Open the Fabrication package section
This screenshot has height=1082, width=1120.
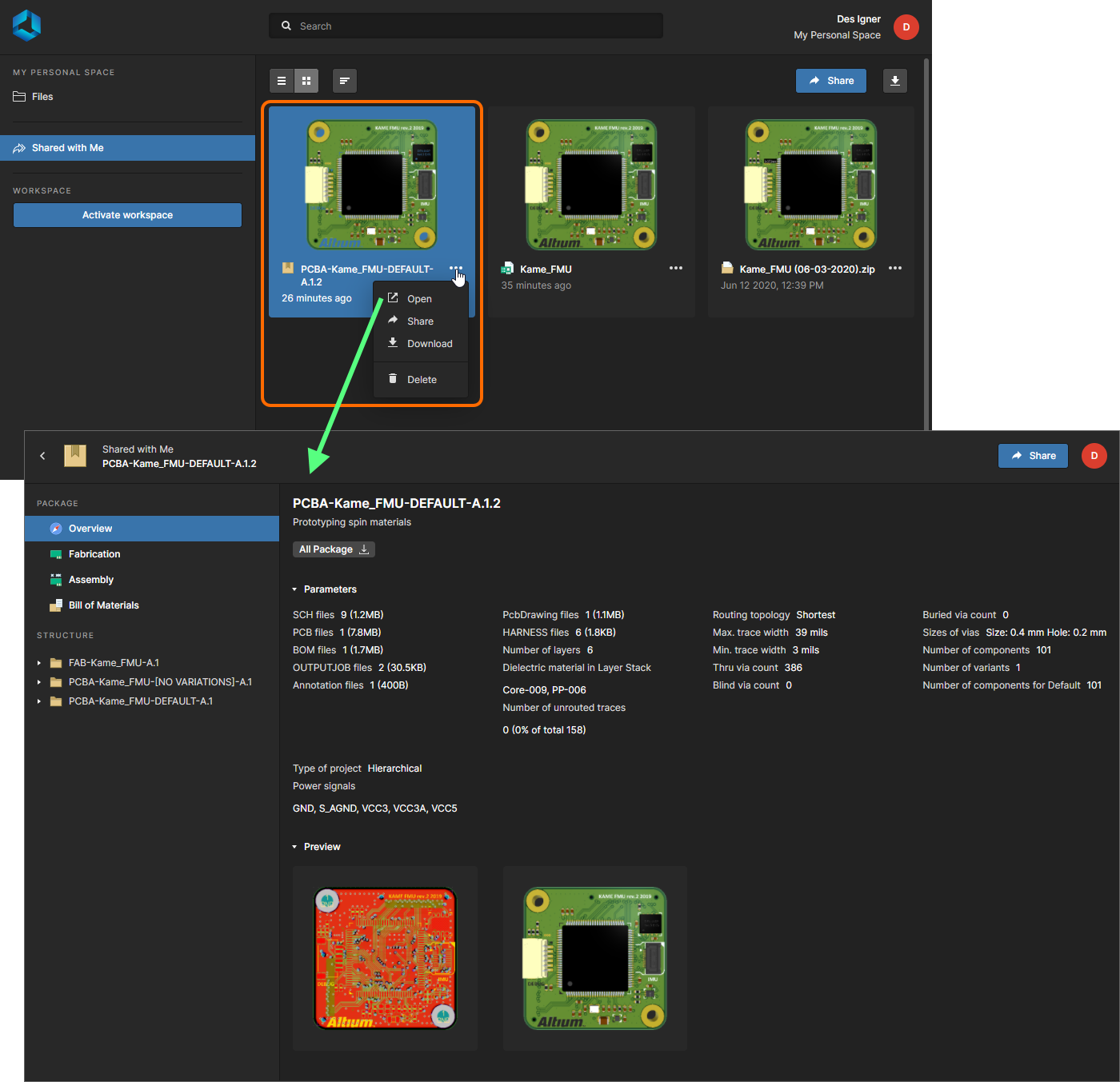pyautogui.click(x=94, y=554)
